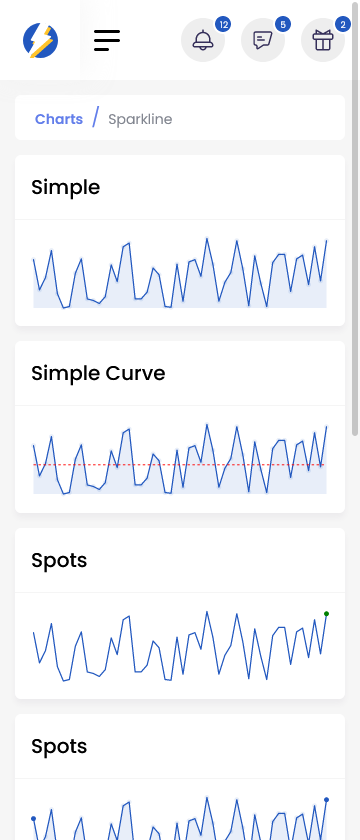Click the first Spots card heading
The height and width of the screenshot is (840, 360).
pyautogui.click(x=59, y=560)
